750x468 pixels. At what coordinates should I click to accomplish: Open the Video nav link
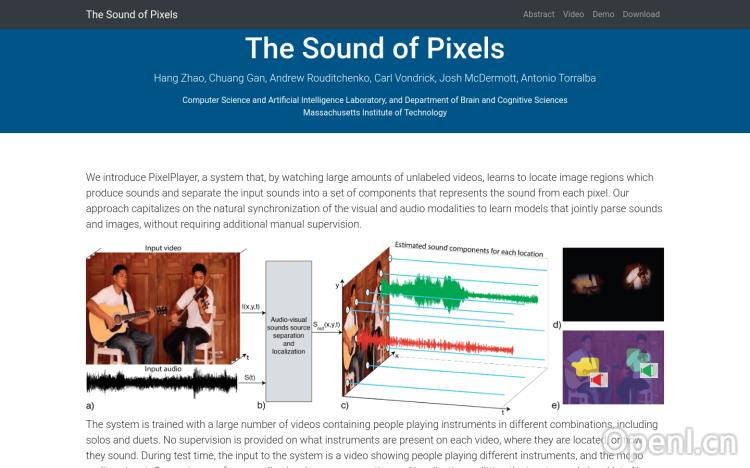(x=573, y=14)
